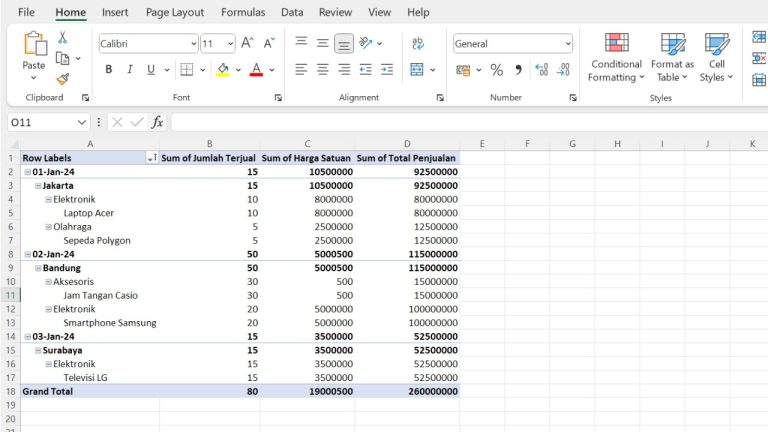Image resolution: width=768 pixels, height=432 pixels.
Task: Toggle Underline formatting
Action: pyautogui.click(x=151, y=70)
